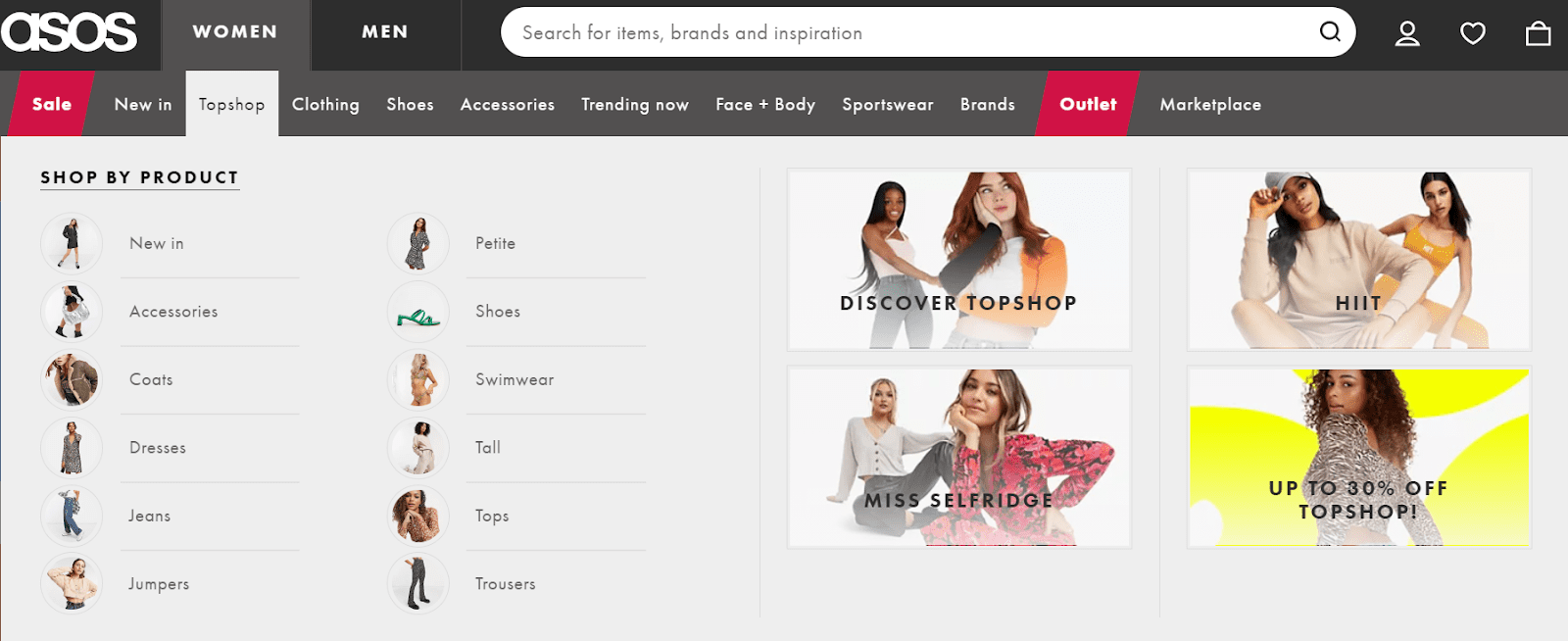Image resolution: width=1568 pixels, height=641 pixels.
Task: Click the SHOP BY PRODUCT heading
Action: (x=140, y=177)
